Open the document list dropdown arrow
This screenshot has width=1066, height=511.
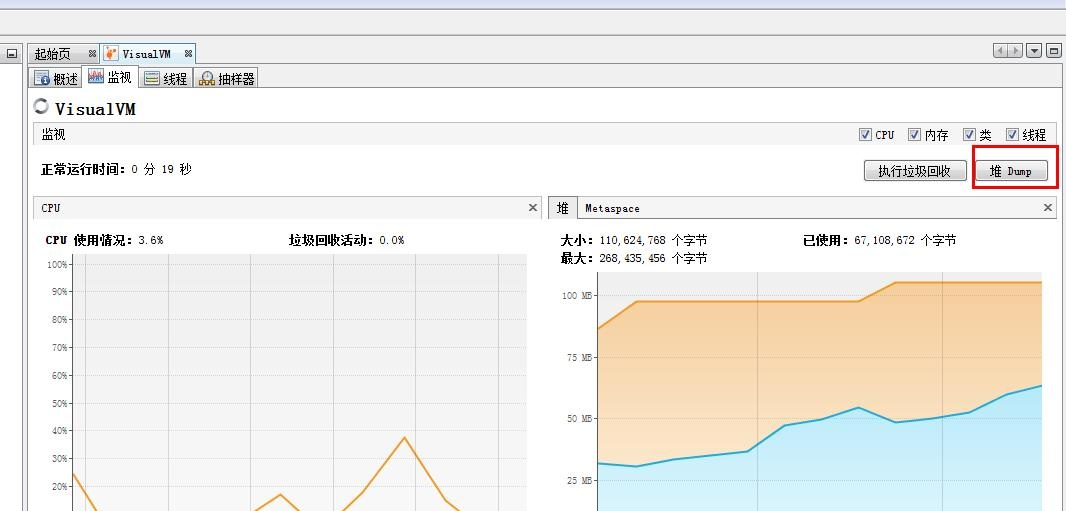pos(1034,51)
